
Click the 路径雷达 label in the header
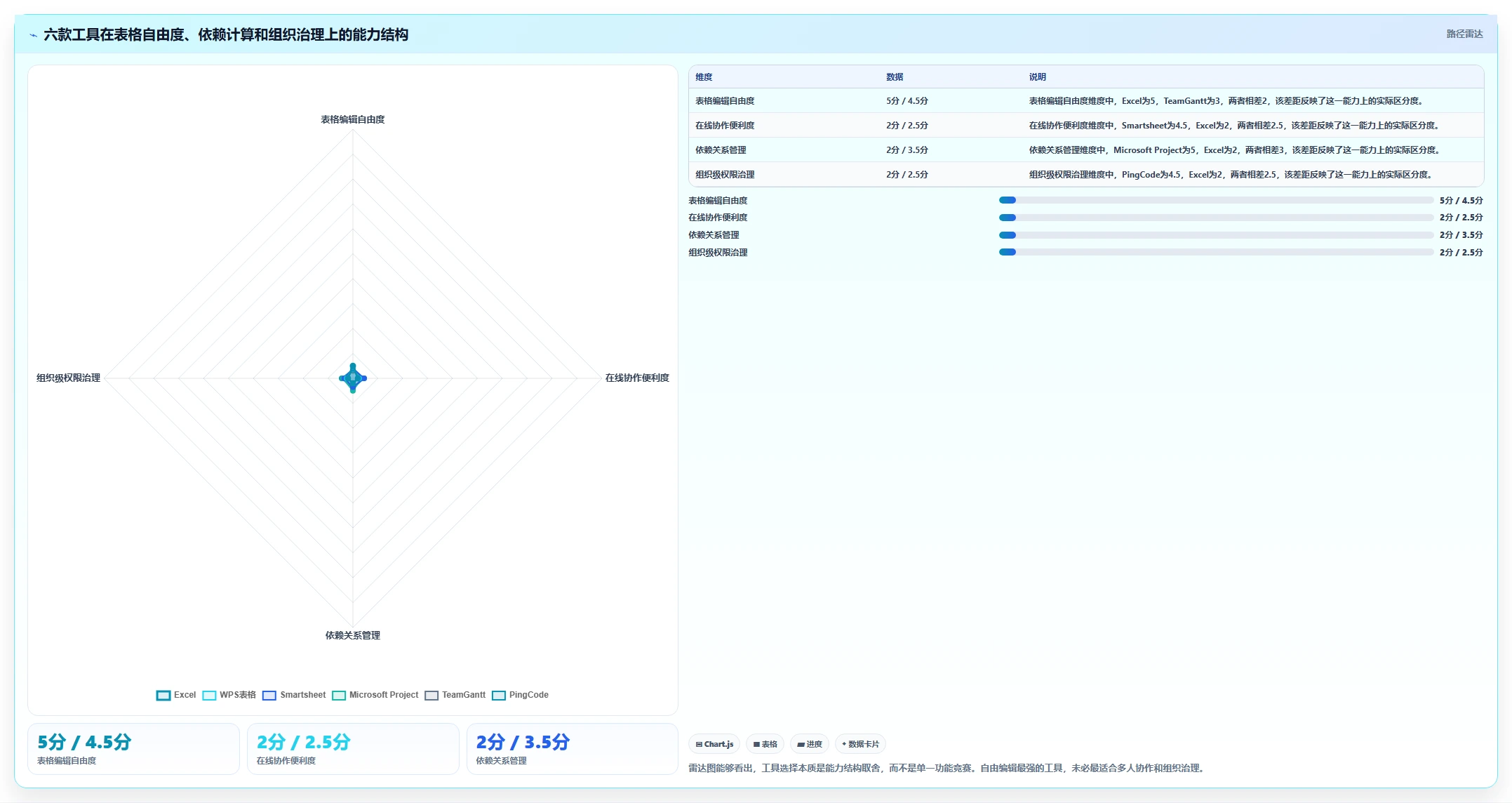[x=1464, y=34]
